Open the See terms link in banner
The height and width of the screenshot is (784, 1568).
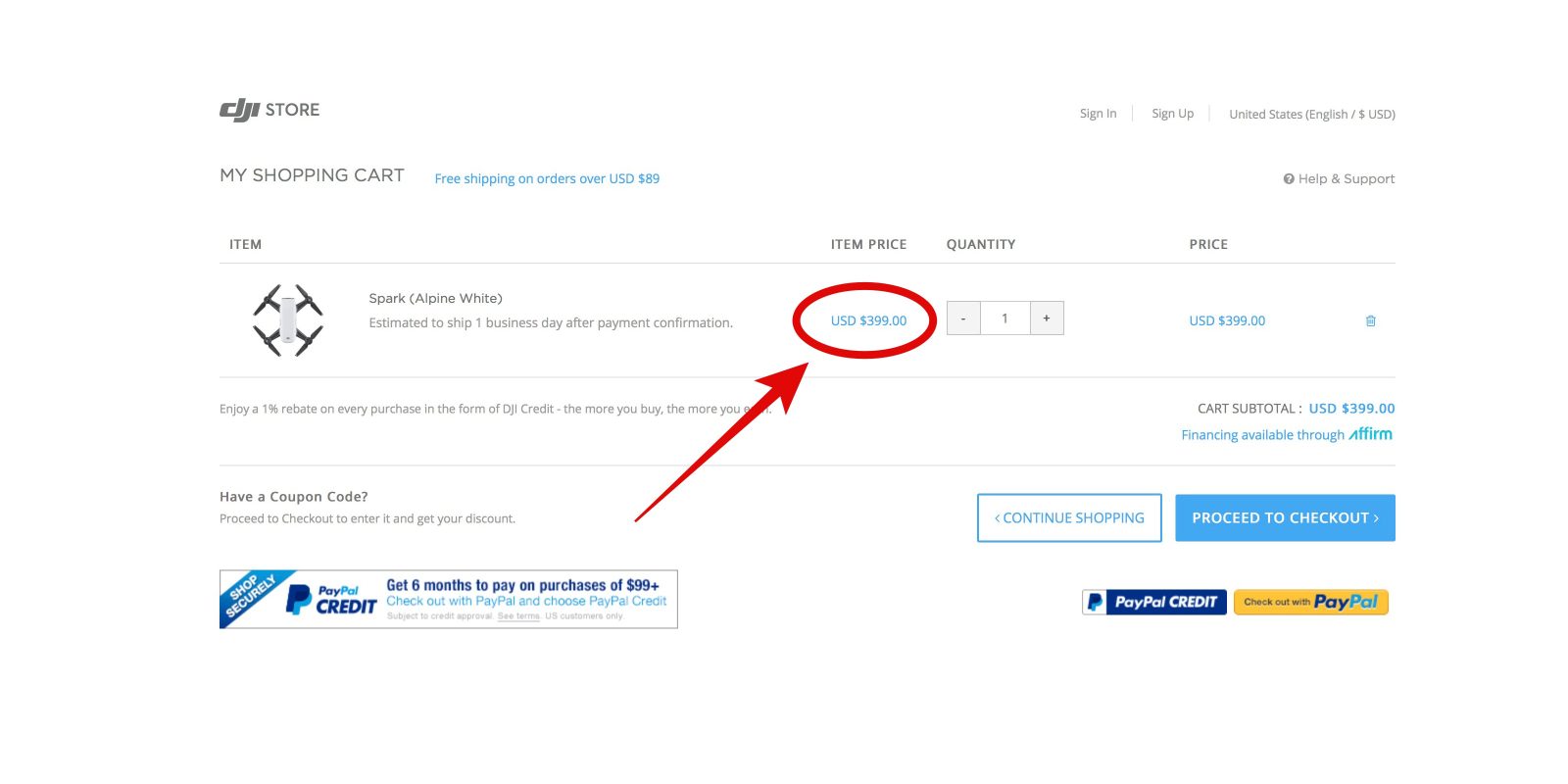(518, 616)
